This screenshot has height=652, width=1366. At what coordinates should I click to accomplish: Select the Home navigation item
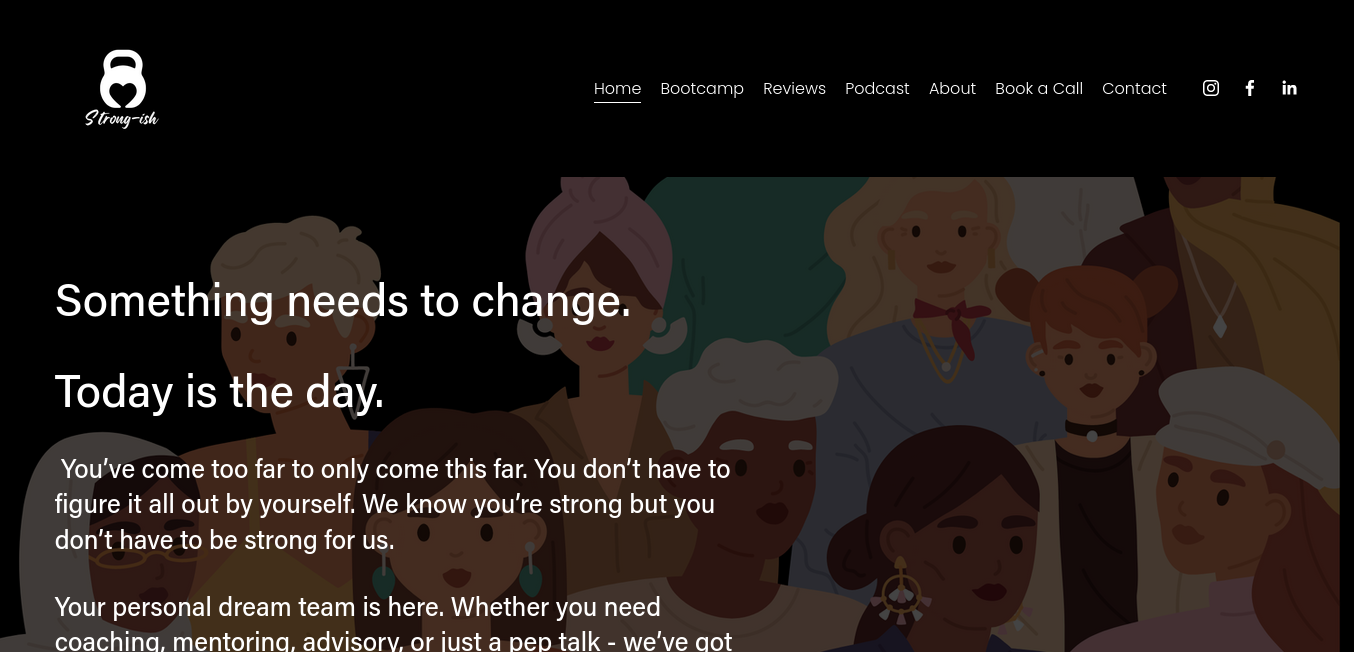[617, 88]
